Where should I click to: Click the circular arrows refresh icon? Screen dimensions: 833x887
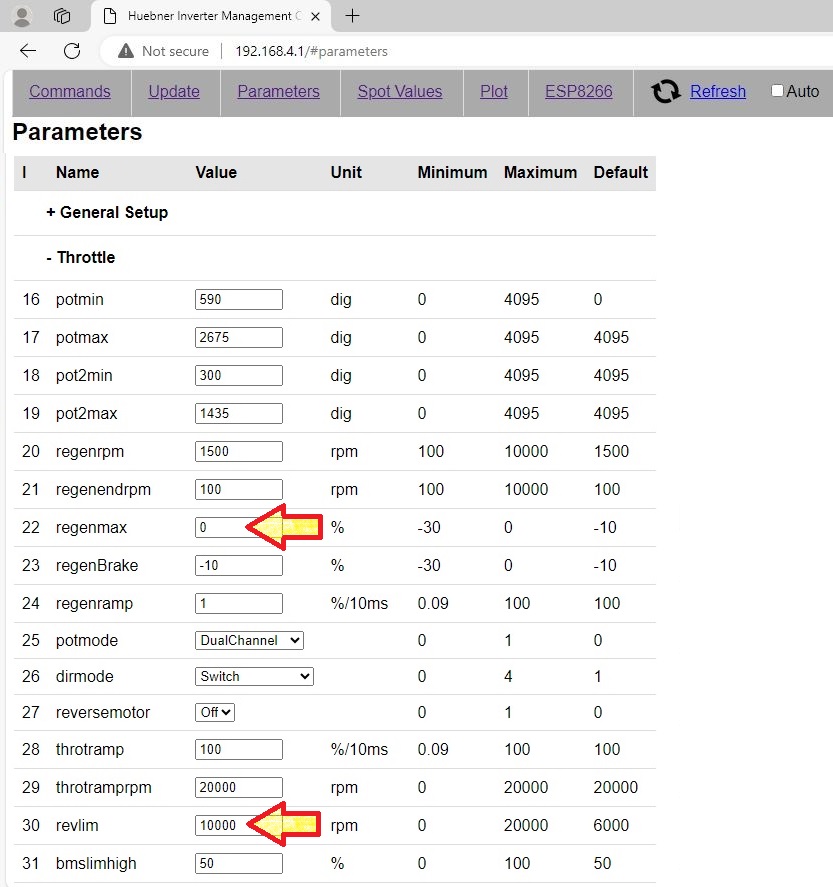[666, 92]
